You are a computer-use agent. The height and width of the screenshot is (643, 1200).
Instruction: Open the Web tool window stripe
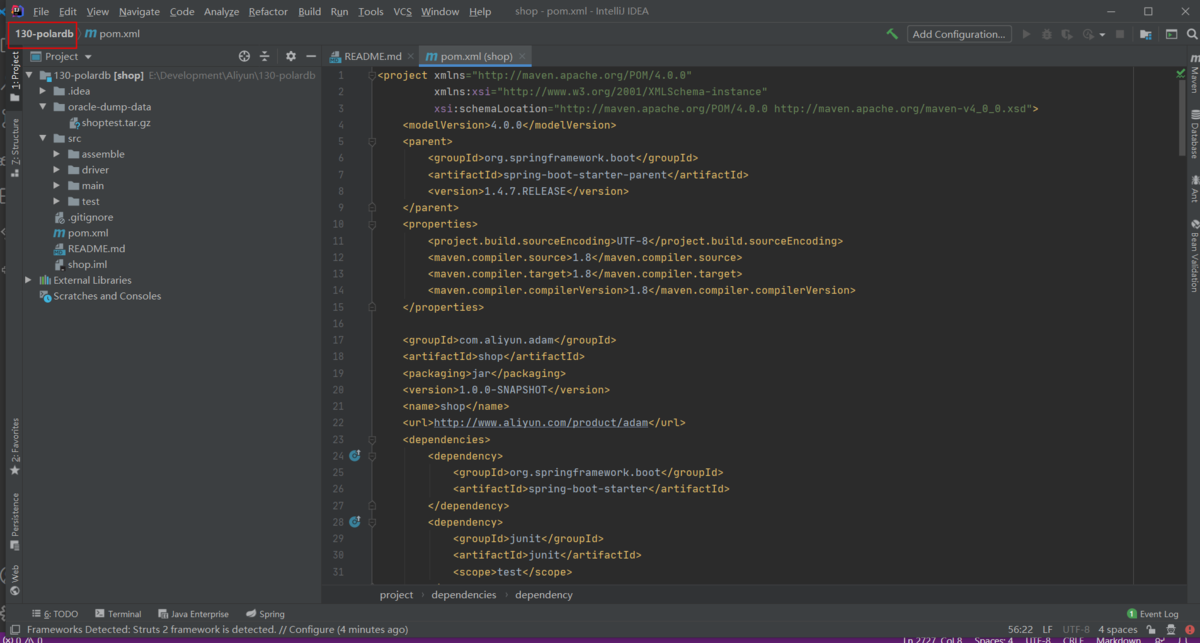click(14, 579)
